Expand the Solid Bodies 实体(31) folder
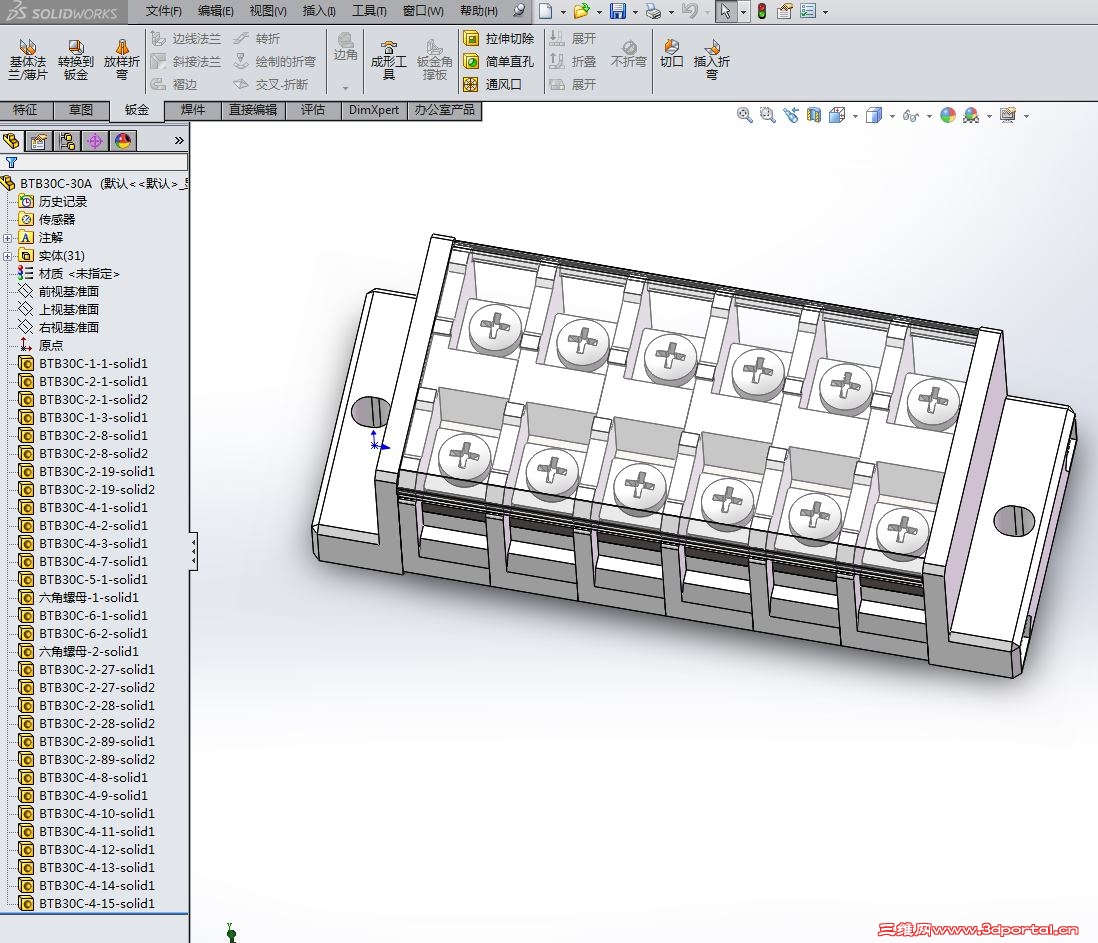This screenshot has height=943, width=1098. [x=8, y=256]
